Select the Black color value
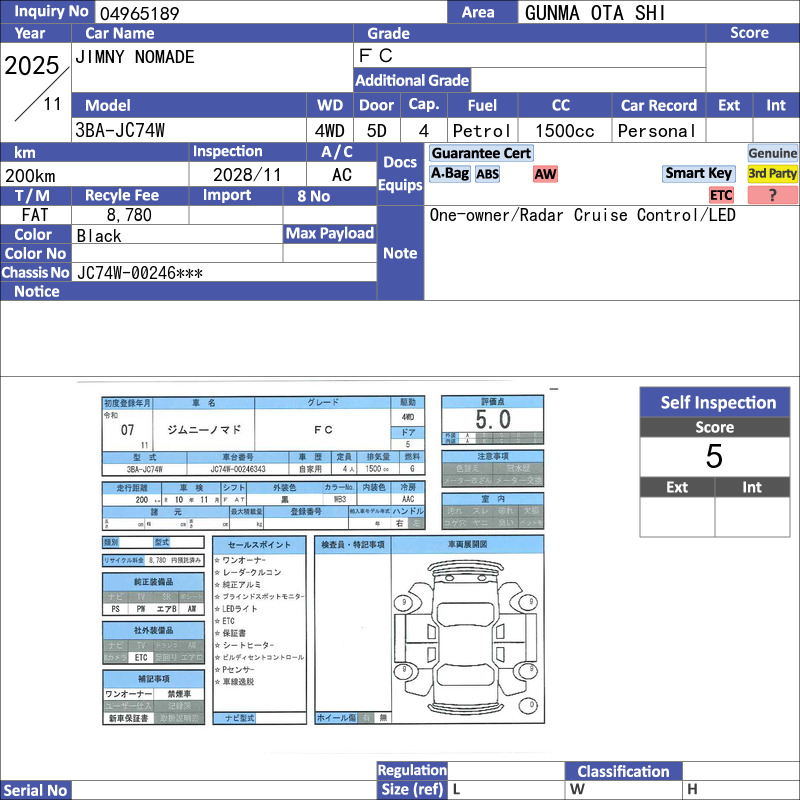The width and height of the screenshot is (800, 800). click(x=99, y=236)
